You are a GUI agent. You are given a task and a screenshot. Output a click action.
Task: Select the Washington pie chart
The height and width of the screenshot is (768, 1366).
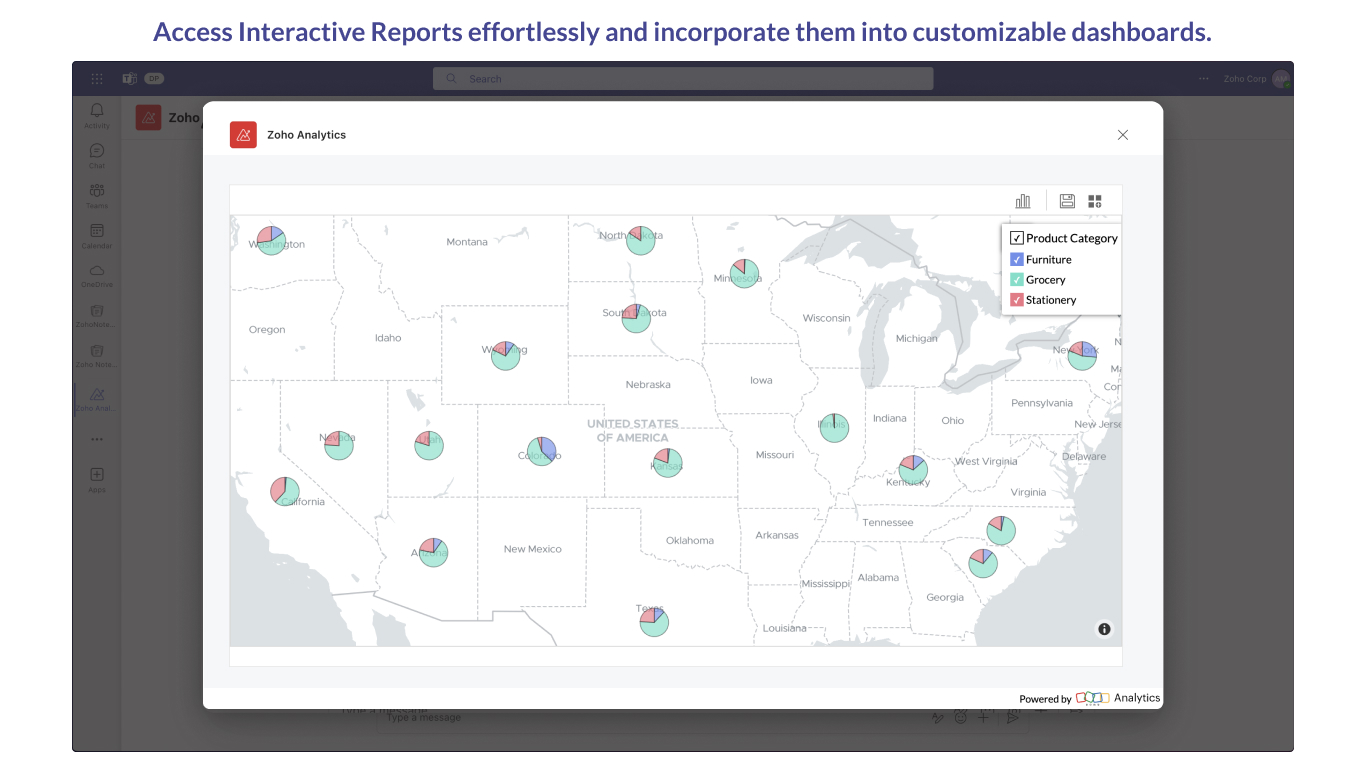271,240
